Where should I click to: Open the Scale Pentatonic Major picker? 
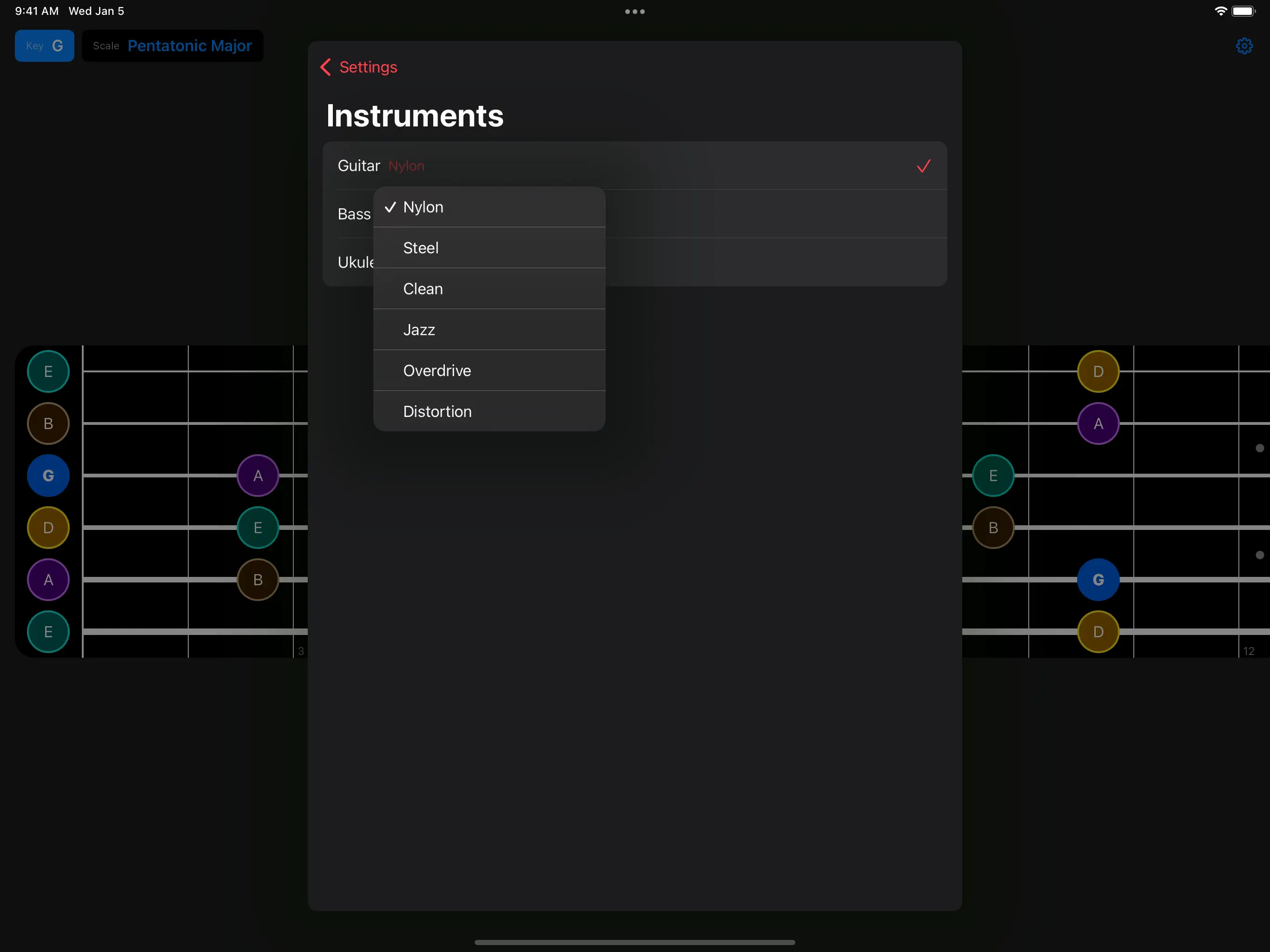tap(172, 46)
